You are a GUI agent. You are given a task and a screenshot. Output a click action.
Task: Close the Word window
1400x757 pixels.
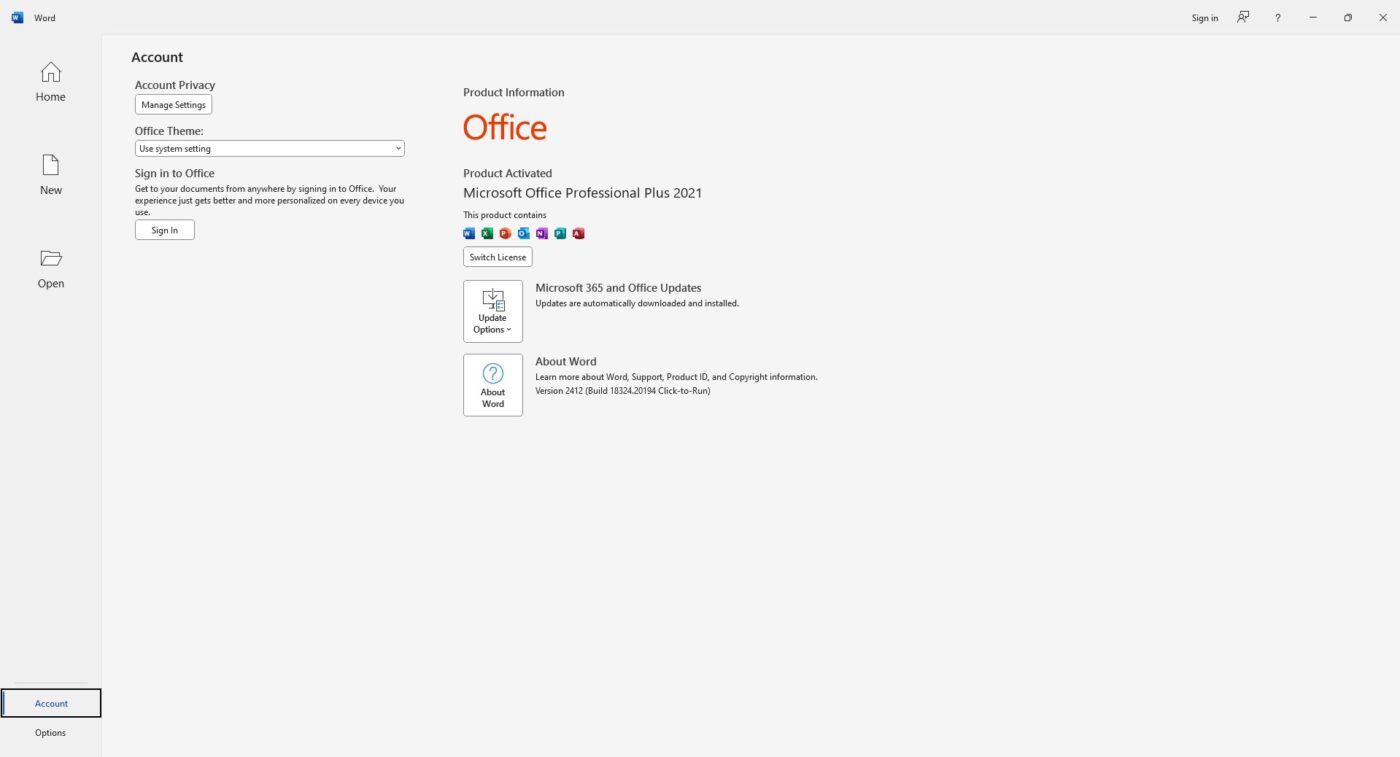tap(1383, 17)
